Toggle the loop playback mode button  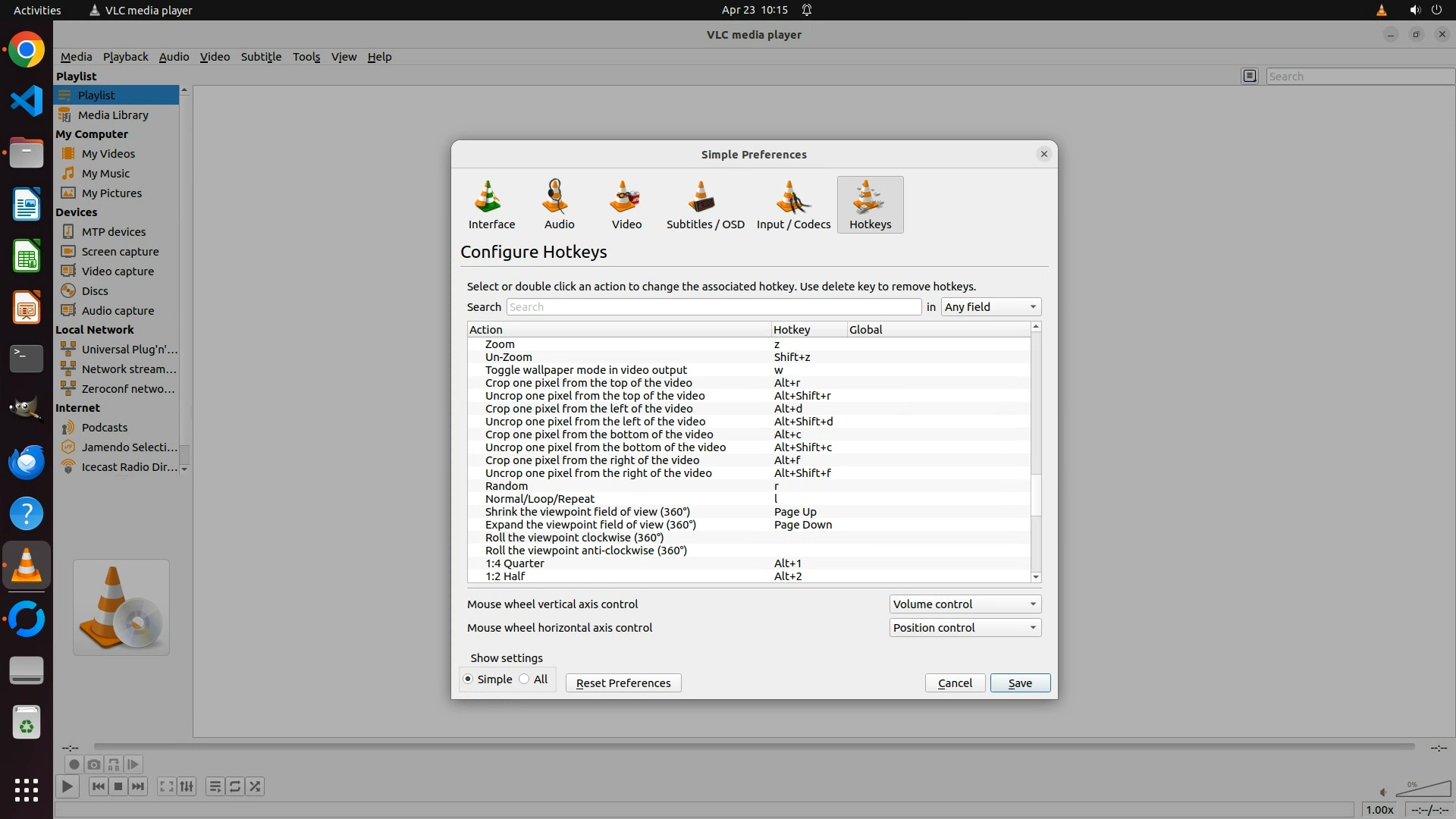[x=235, y=786]
